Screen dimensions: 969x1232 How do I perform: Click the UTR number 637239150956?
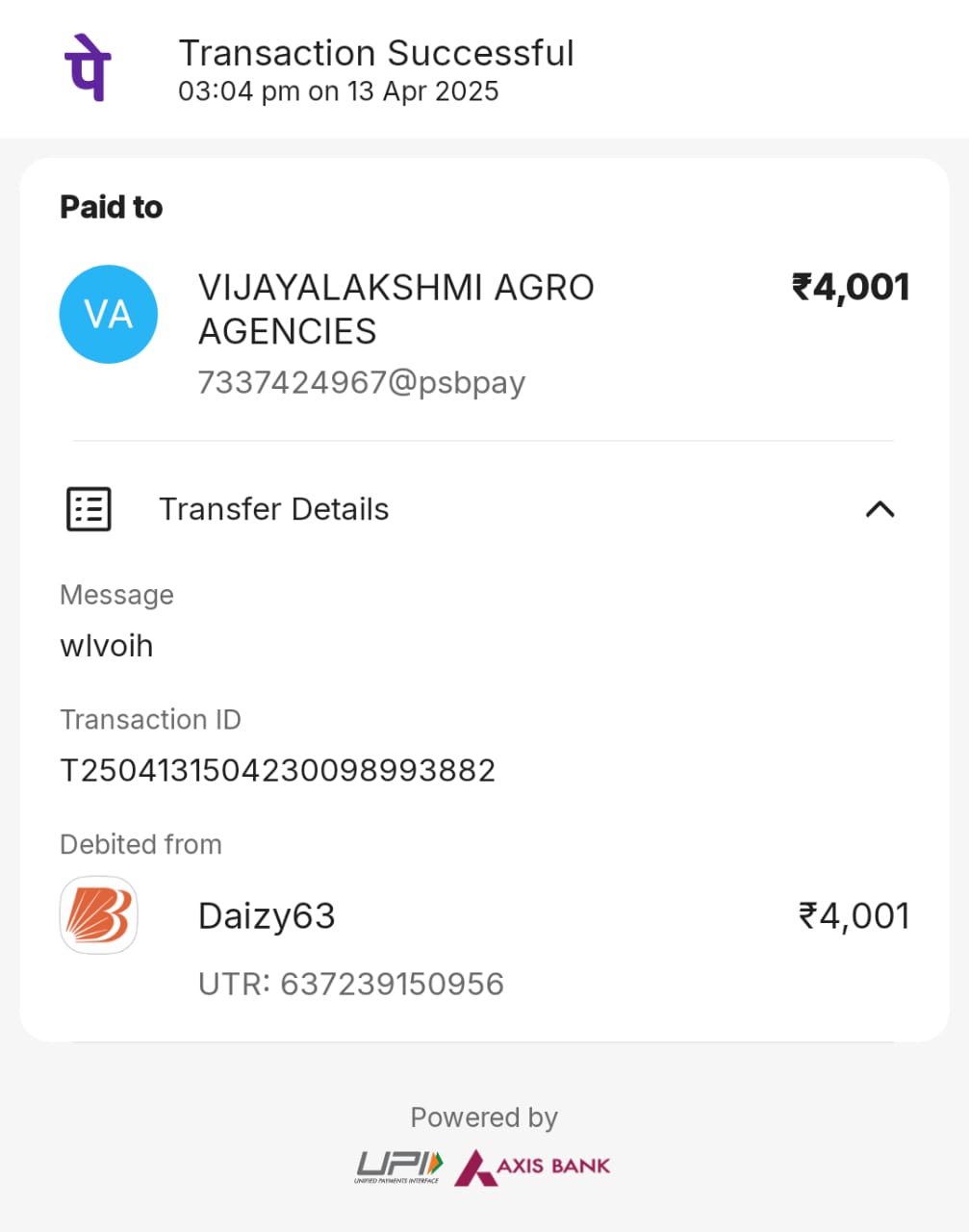350,984
